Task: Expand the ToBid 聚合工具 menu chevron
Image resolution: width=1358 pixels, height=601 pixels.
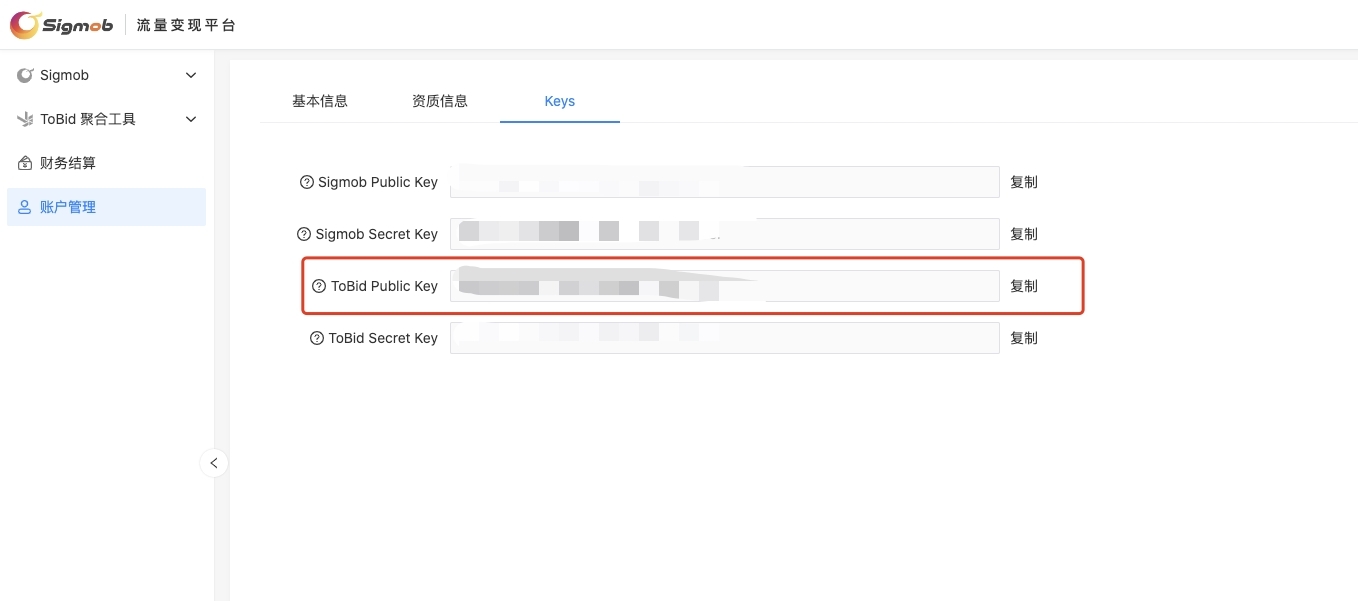Action: pyautogui.click(x=191, y=119)
